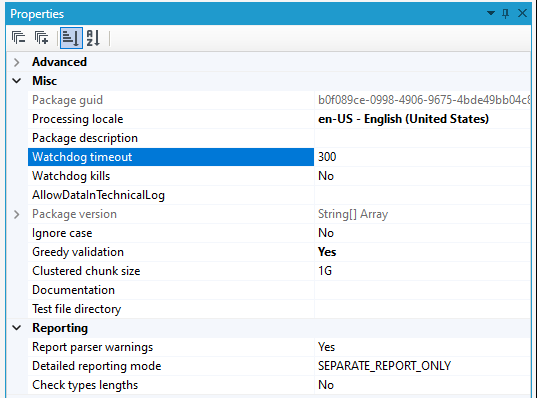Select the Watchdog timeout property

click(171, 157)
